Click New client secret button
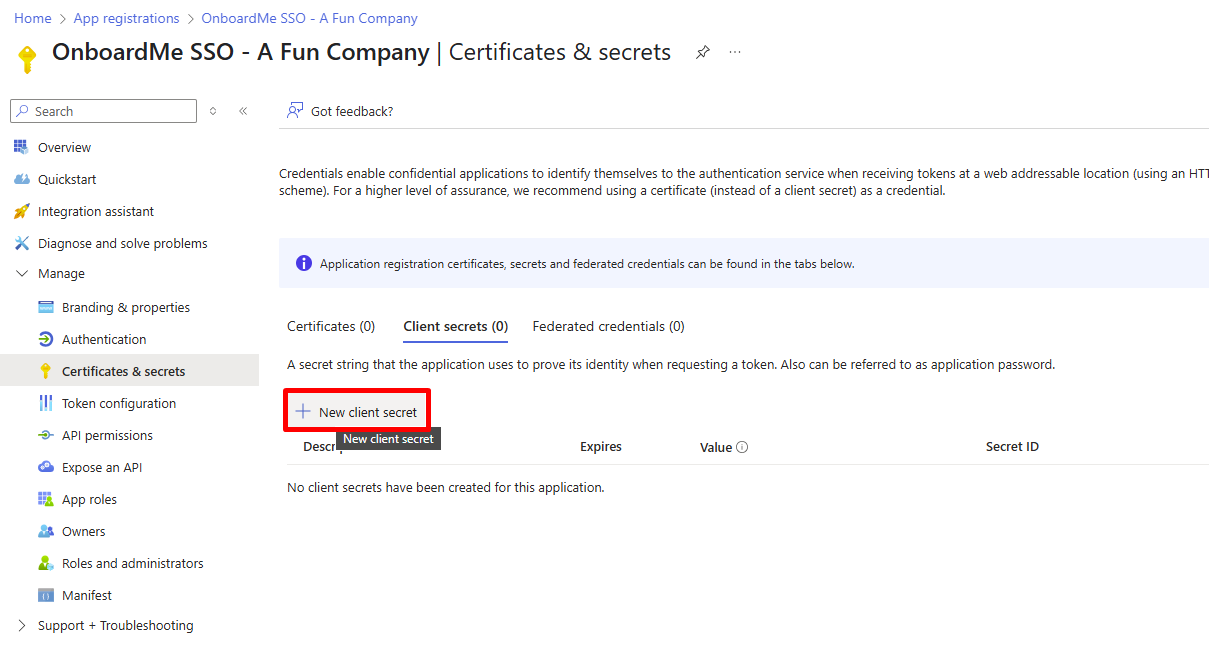Screen dimensions: 1209x672 coord(357,411)
